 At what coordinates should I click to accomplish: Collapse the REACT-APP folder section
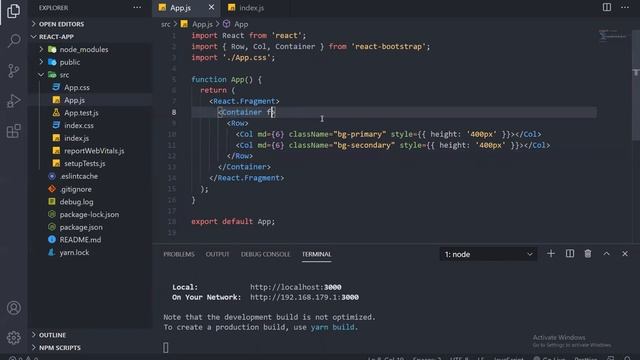pyautogui.click(x=90, y=37)
